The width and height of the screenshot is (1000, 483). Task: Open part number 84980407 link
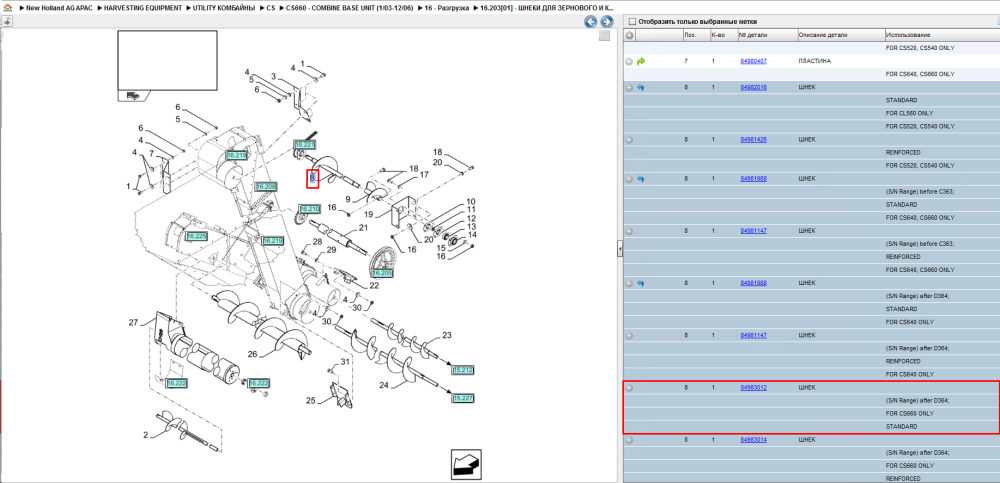click(753, 61)
